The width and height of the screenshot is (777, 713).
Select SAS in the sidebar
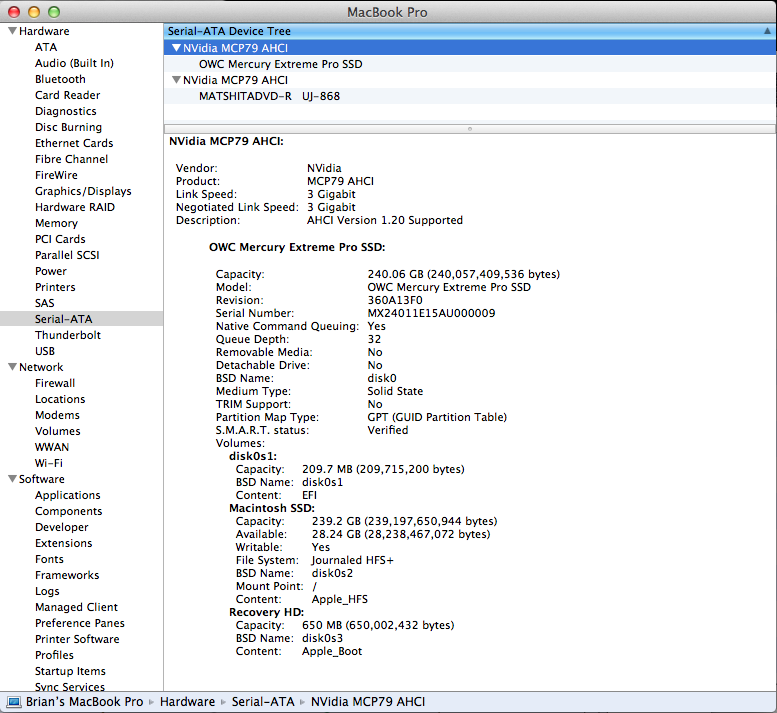click(x=45, y=303)
